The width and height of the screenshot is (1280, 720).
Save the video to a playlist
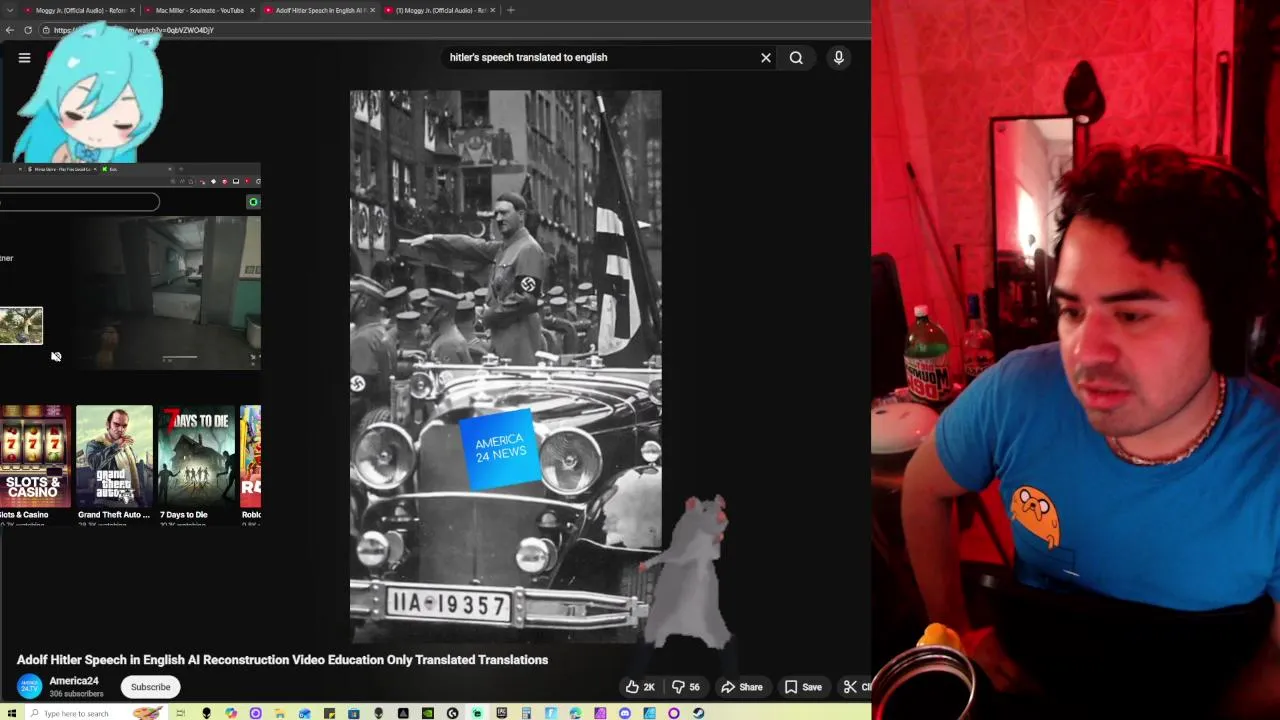pyautogui.click(x=803, y=687)
